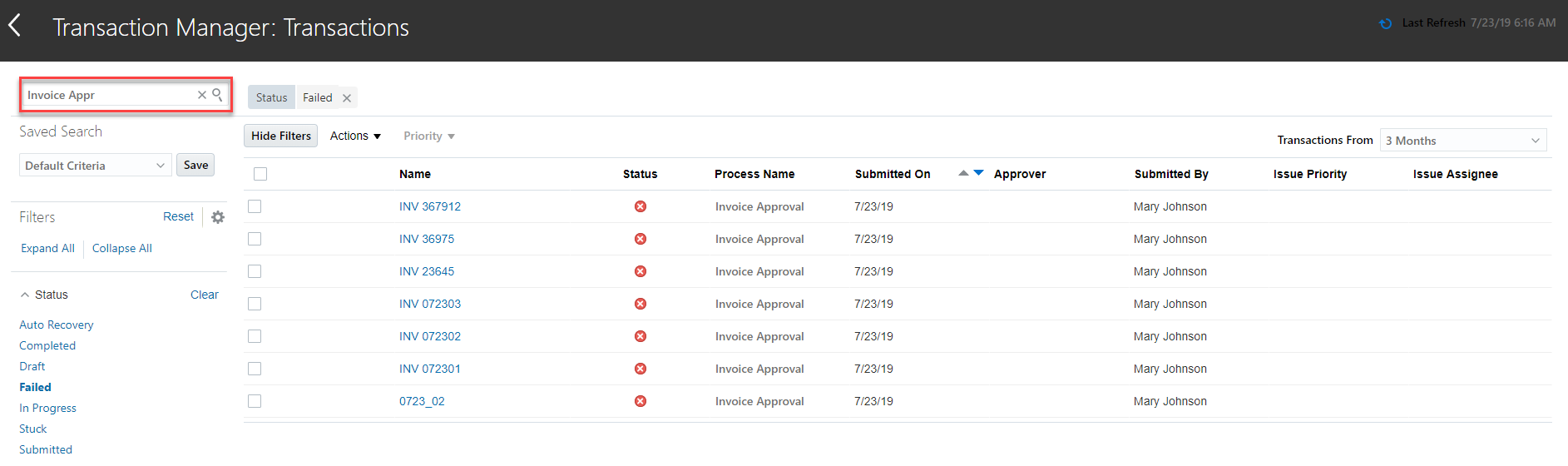The height and width of the screenshot is (466, 1568).
Task: Click the back arrow in header
Action: pyautogui.click(x=15, y=26)
